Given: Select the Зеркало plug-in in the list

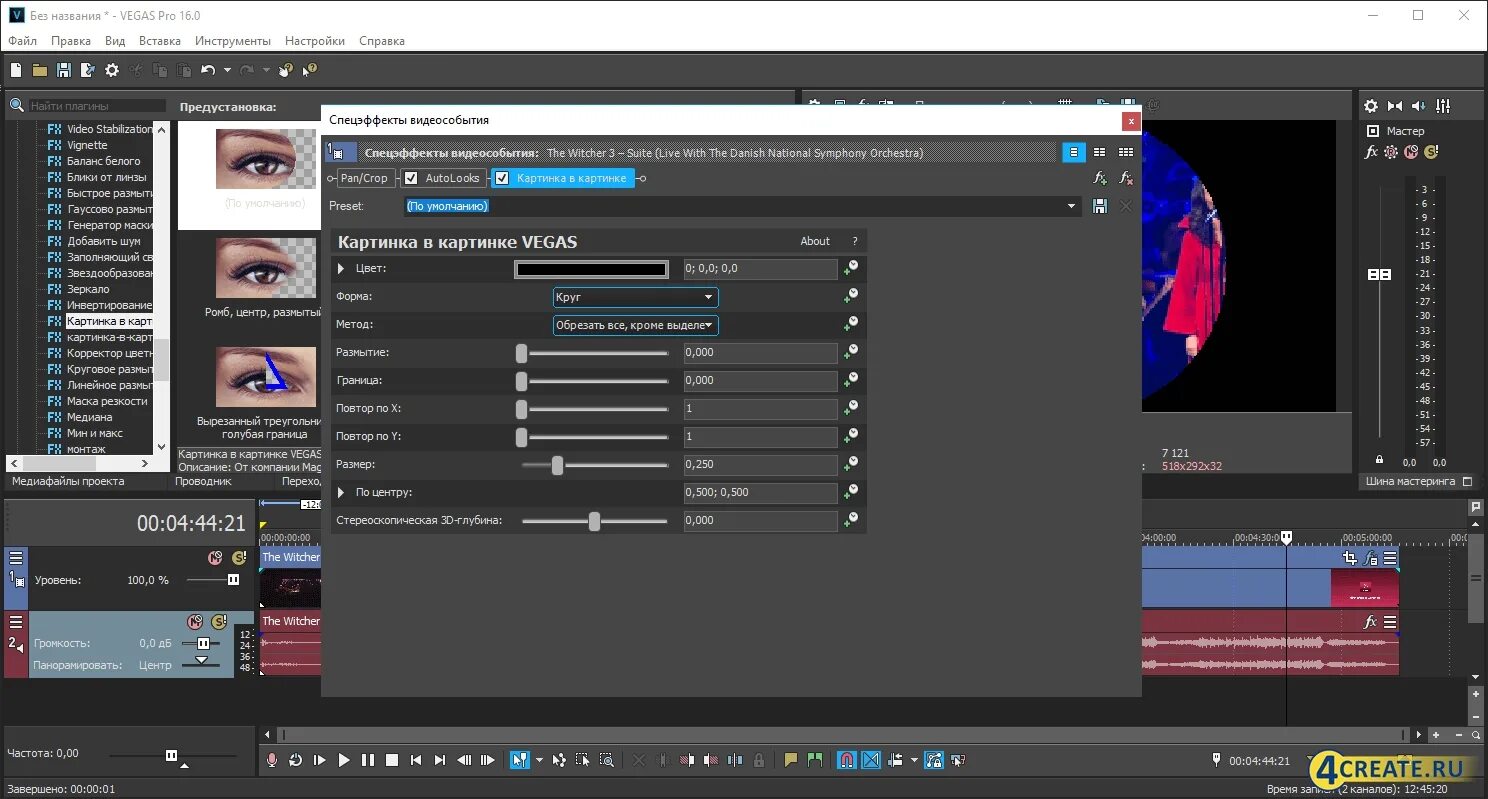Looking at the screenshot, I should (x=89, y=289).
